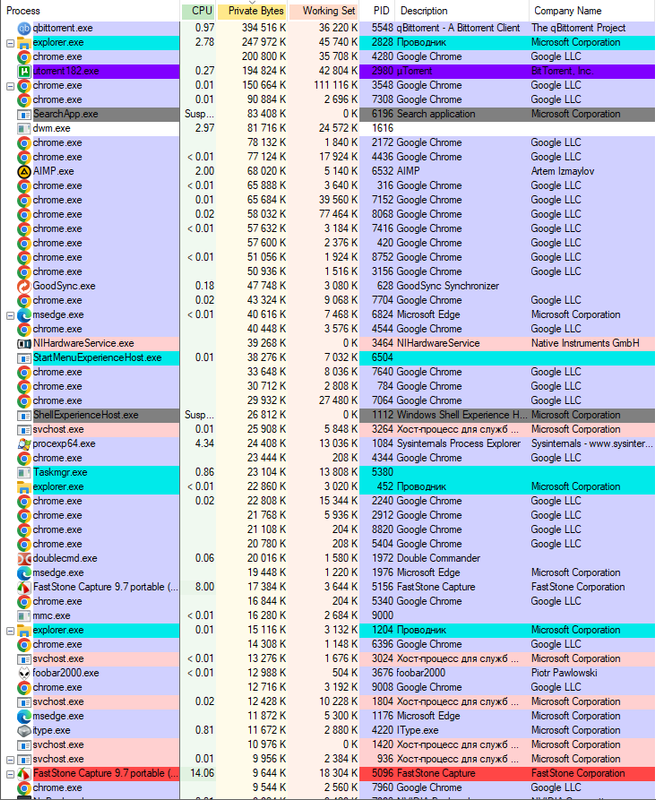
Task: Click the itype.exe icon
Action: 24,730
